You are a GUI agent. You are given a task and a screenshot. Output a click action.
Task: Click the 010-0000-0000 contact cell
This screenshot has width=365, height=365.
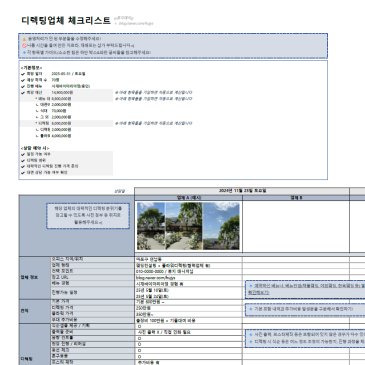[x=188, y=271]
